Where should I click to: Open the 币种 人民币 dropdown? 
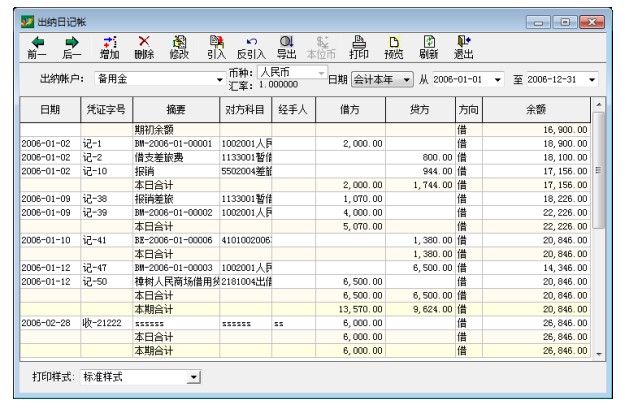321,73
